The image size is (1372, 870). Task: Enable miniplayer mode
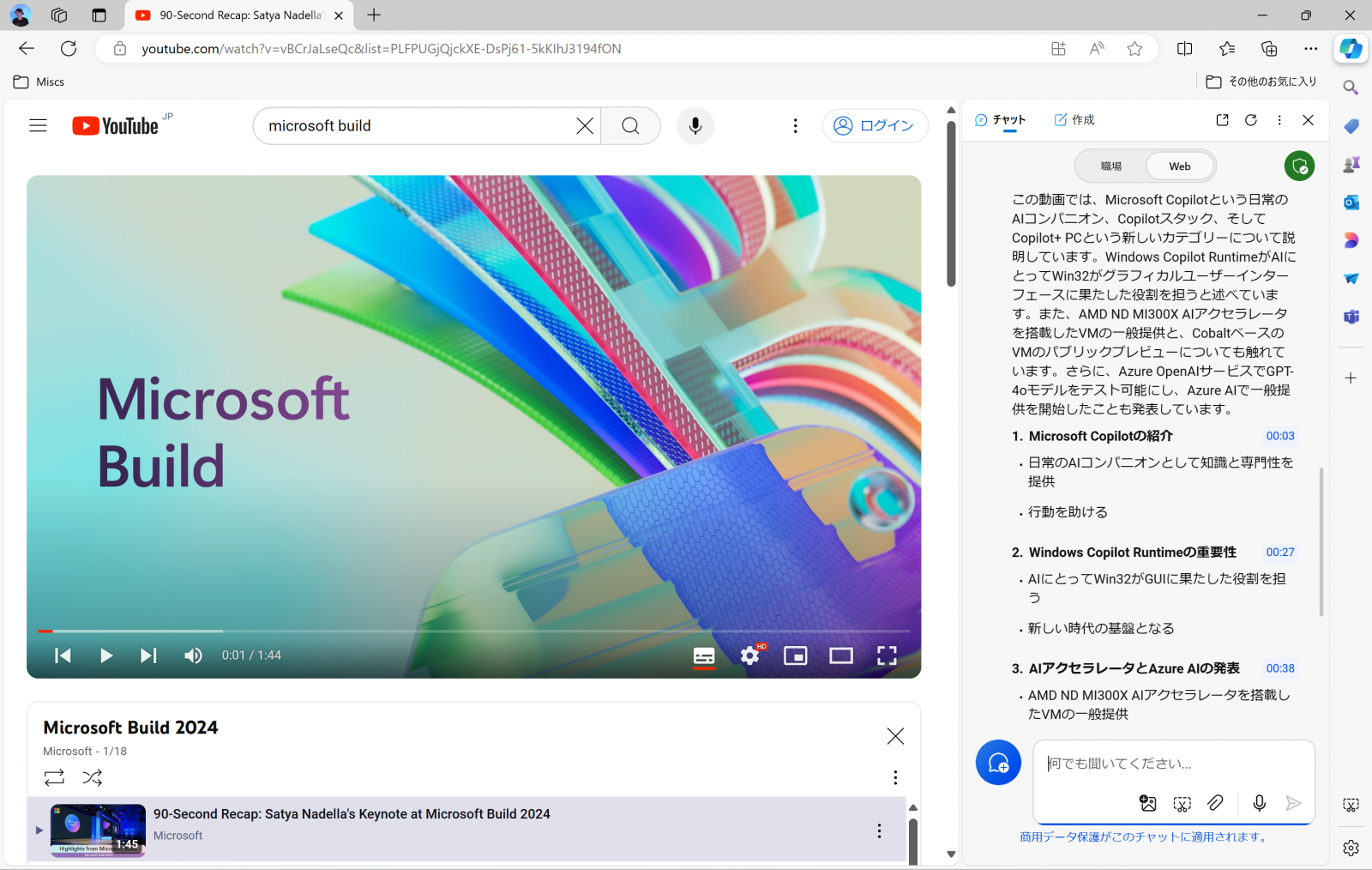click(796, 656)
